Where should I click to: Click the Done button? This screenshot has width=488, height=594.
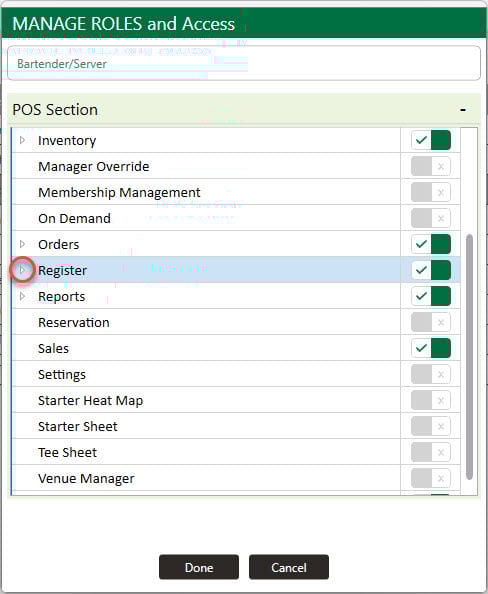coord(199,567)
